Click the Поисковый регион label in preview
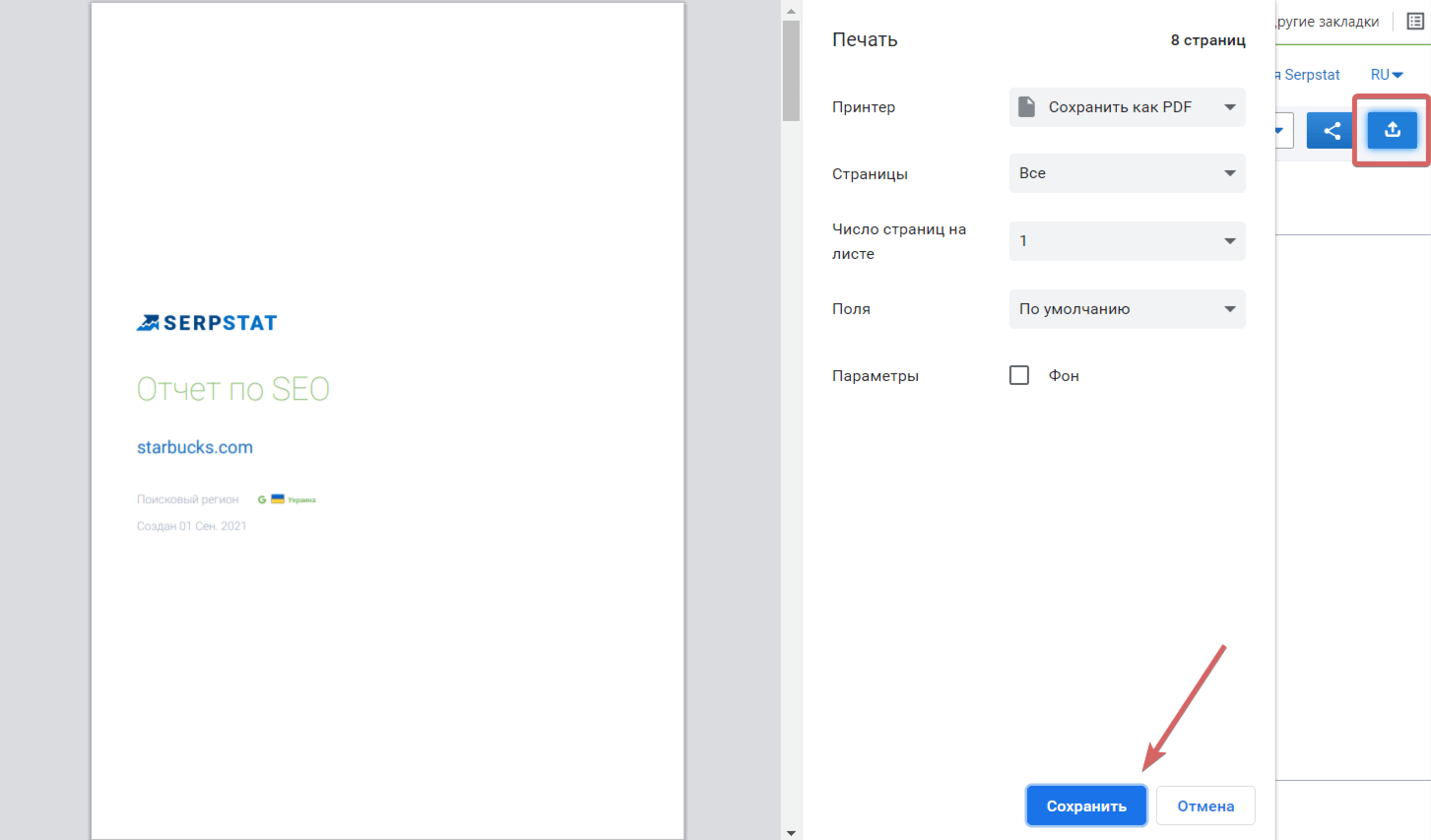This screenshot has height=840, width=1431. (x=188, y=499)
